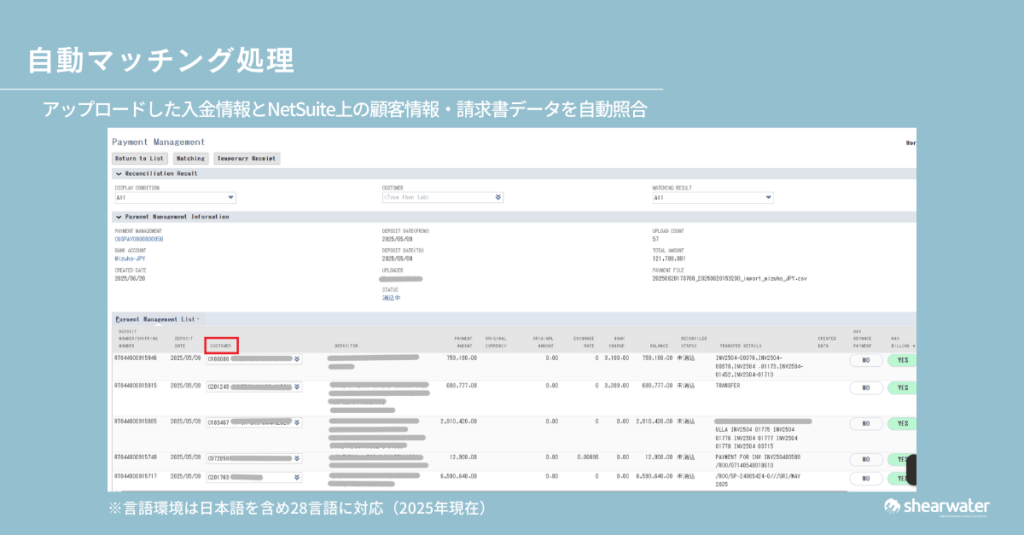The width and height of the screenshot is (1024, 535).
Task: Select the created date 2025/06/20
Action: click(x=130, y=278)
